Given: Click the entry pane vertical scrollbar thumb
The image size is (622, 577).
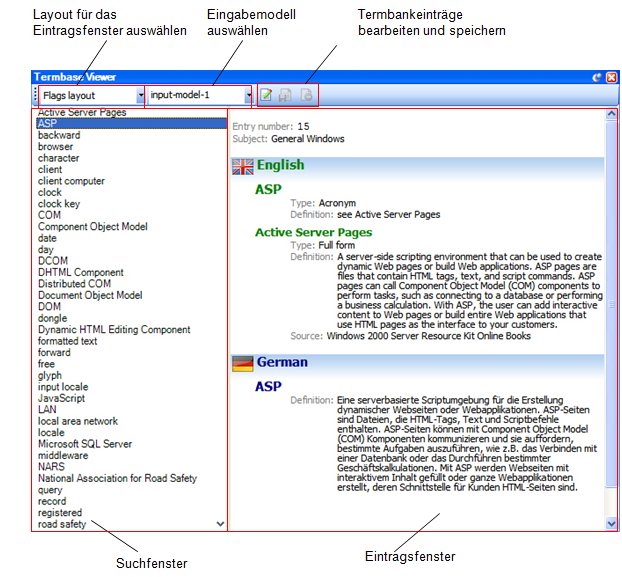Looking at the screenshot, I should pyautogui.click(x=611, y=303).
